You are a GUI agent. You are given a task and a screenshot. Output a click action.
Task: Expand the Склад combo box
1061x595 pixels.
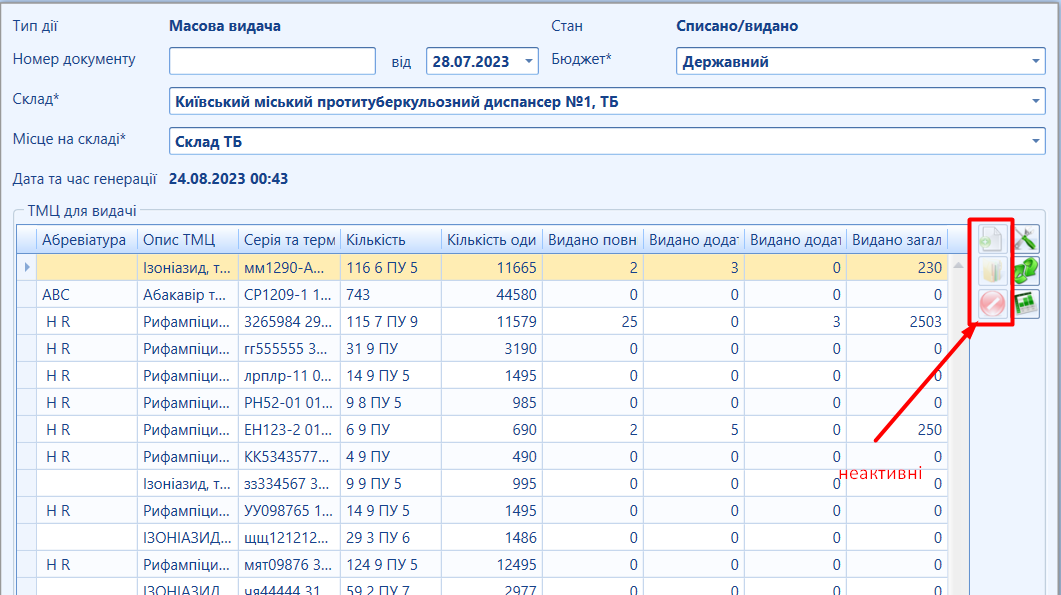coord(1035,102)
